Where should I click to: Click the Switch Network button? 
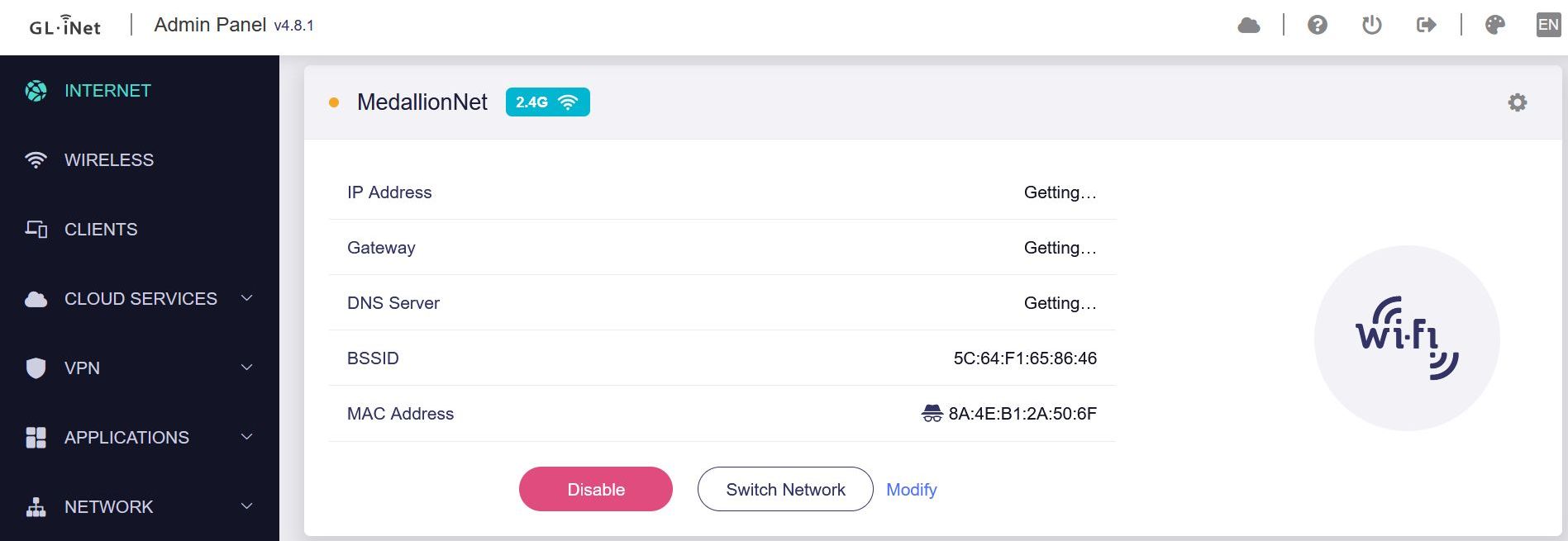coord(784,490)
